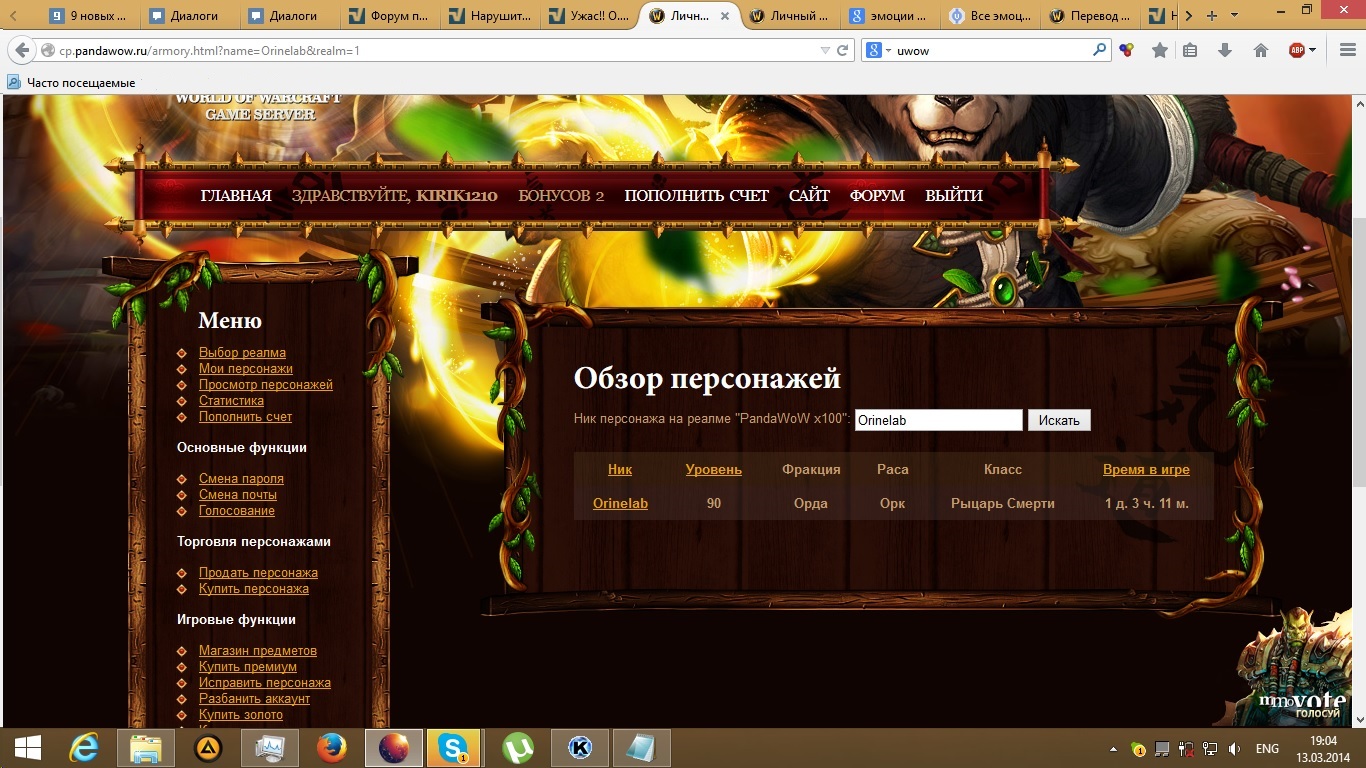Open 'Смена пароля' link
The width and height of the screenshot is (1366, 768).
[x=241, y=479]
